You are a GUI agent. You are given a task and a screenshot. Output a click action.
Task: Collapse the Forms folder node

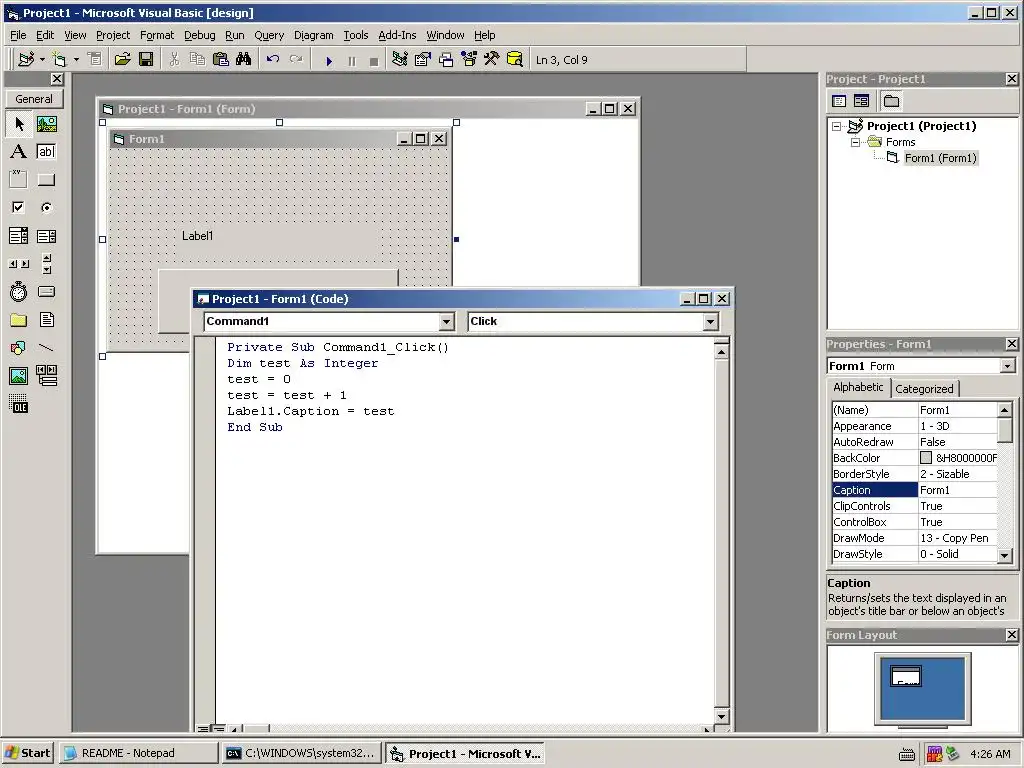[856, 142]
